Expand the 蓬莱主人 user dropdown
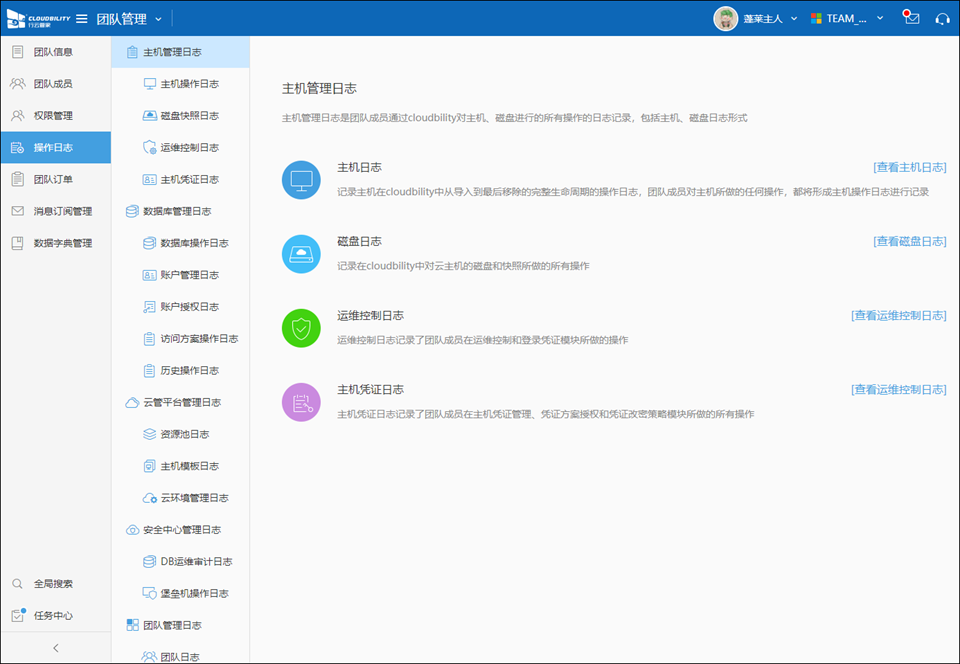Image resolution: width=960 pixels, height=664 pixels. click(x=794, y=18)
